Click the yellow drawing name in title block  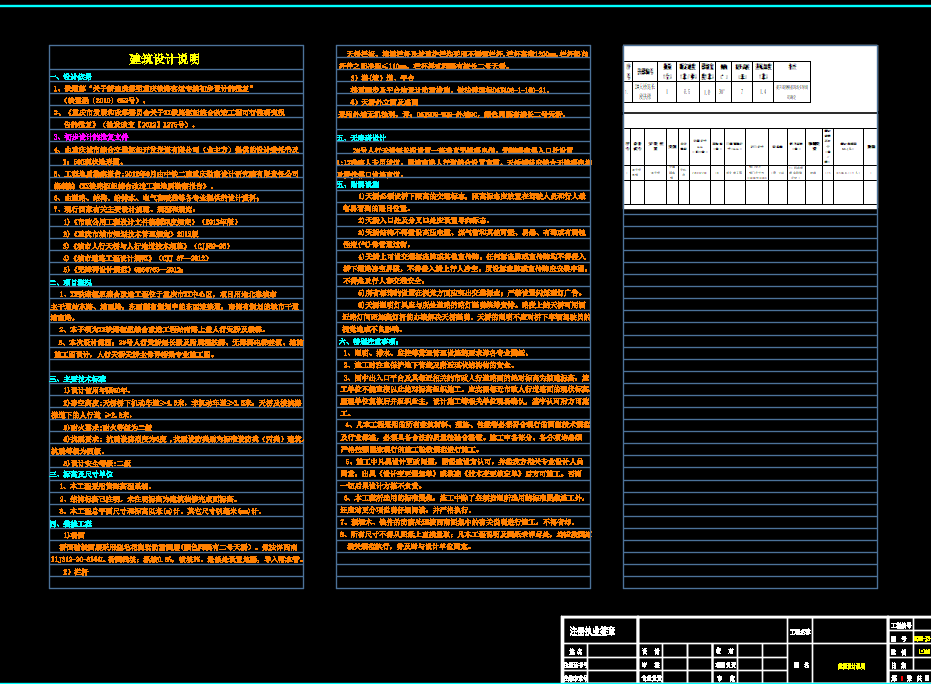pyautogui.click(x=852, y=664)
